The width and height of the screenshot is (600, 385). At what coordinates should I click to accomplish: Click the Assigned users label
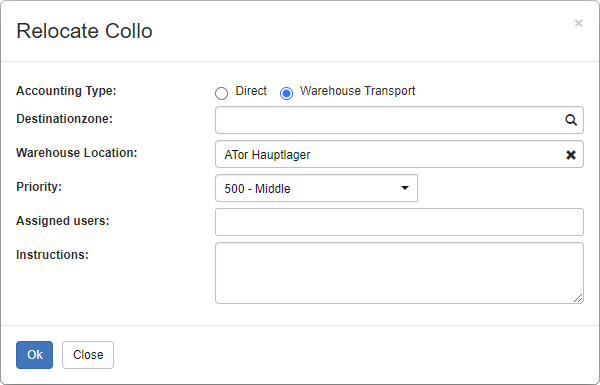point(63,221)
